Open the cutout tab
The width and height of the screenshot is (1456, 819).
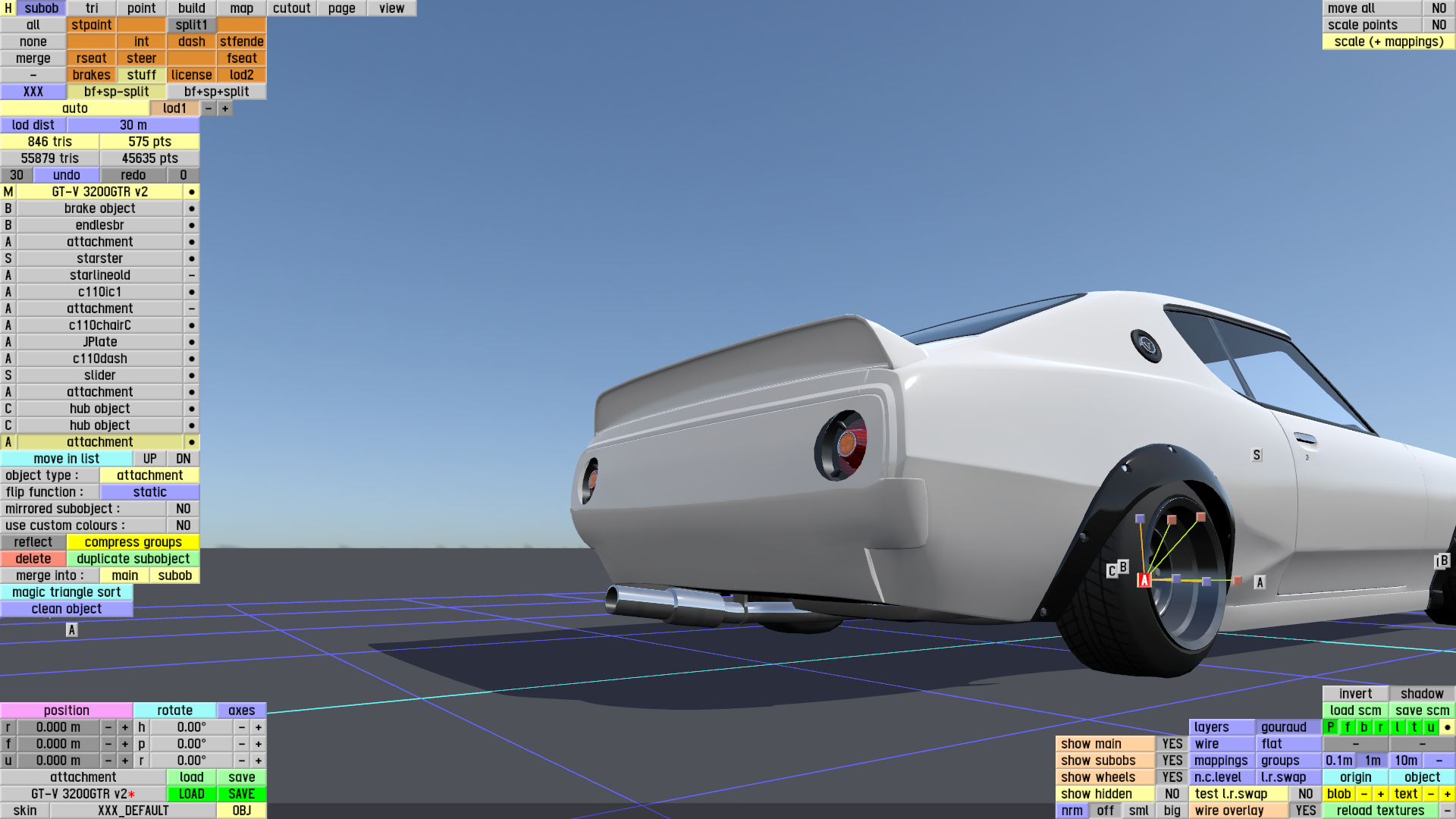click(291, 8)
